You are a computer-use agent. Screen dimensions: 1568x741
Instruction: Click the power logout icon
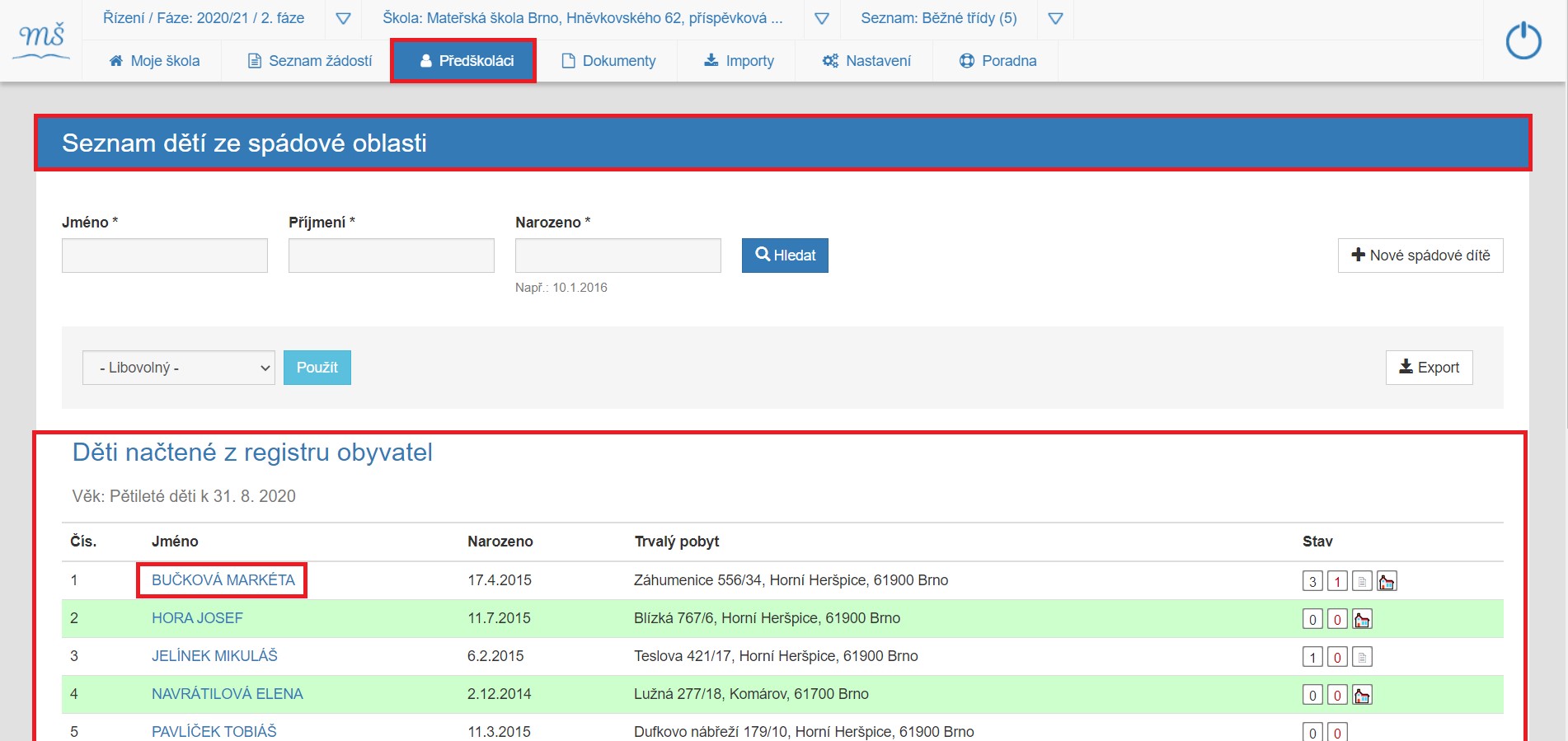tap(1523, 40)
